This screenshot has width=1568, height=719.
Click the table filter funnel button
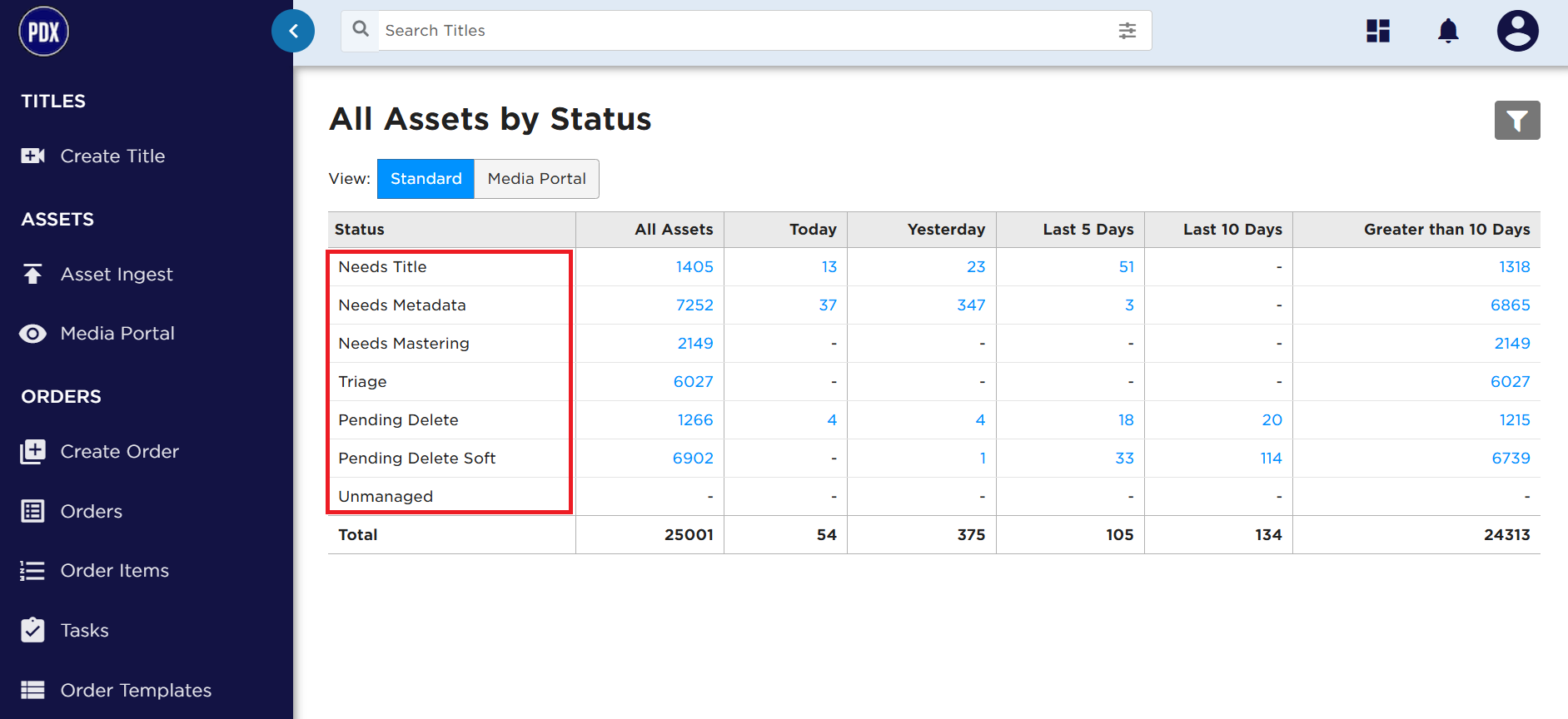[x=1517, y=121]
